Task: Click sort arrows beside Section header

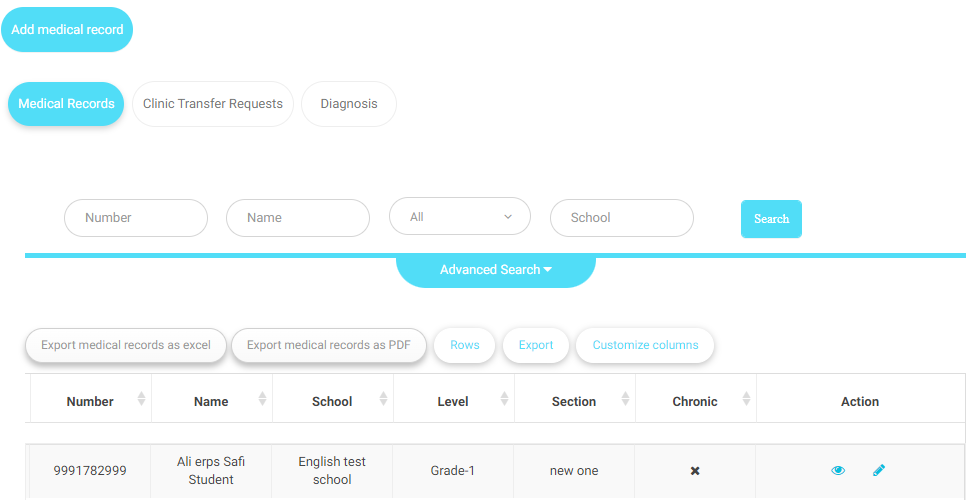Action: click(x=626, y=399)
